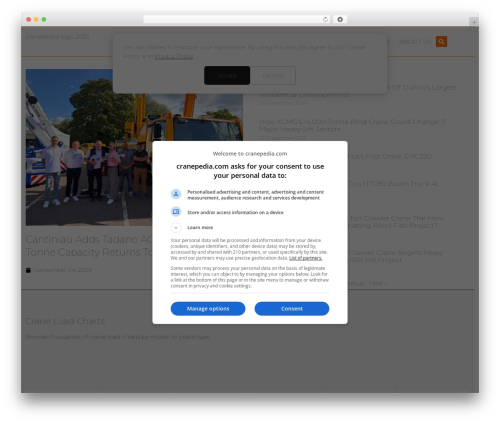Screen dimensions: 500x423
Task: Click the September 24, 2026 date
Action: coord(62,270)
